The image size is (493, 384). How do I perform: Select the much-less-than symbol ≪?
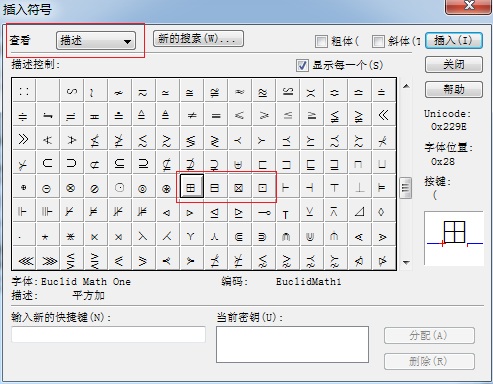[x=383, y=115]
